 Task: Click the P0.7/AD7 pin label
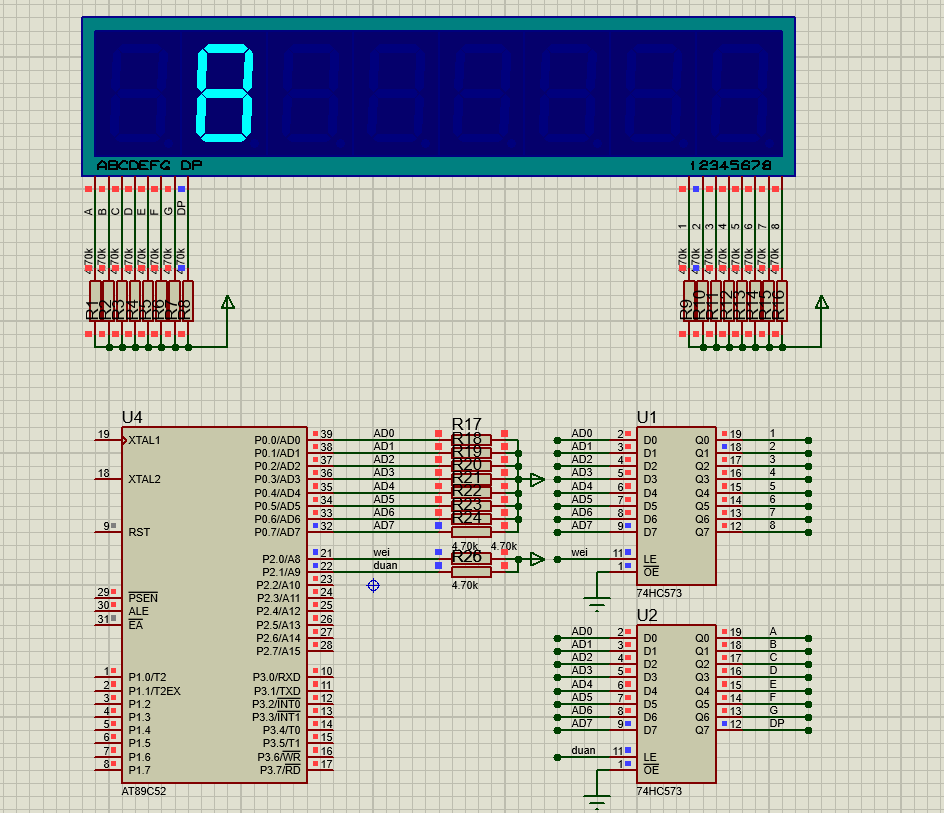[278, 532]
